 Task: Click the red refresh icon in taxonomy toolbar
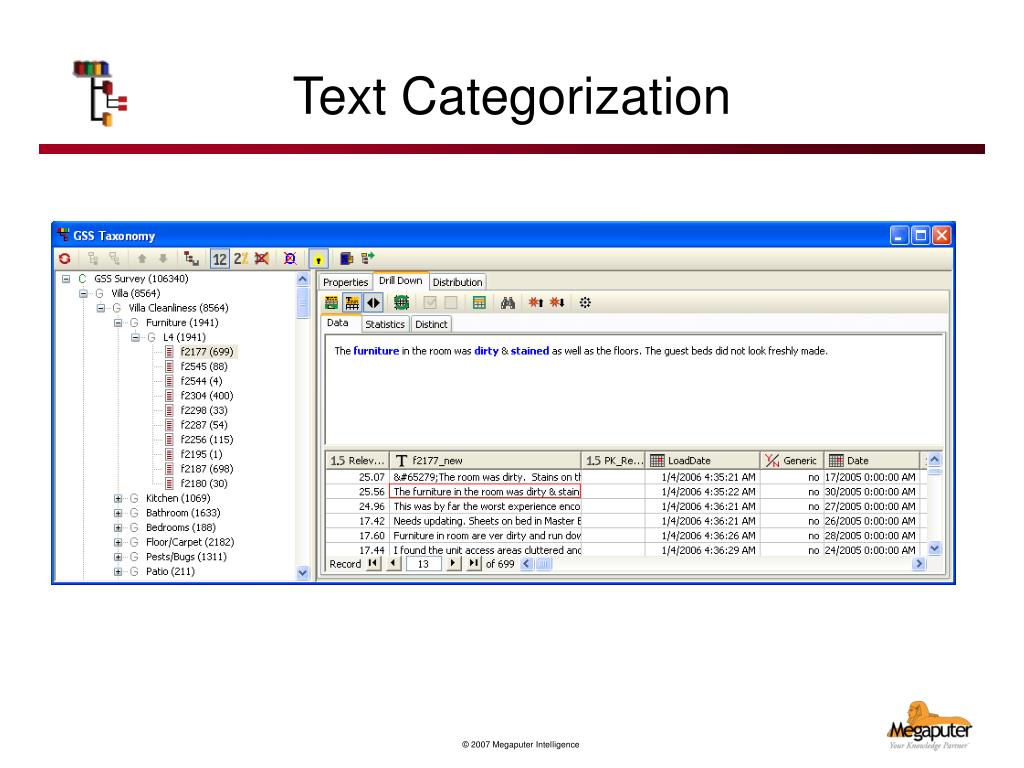click(65, 259)
